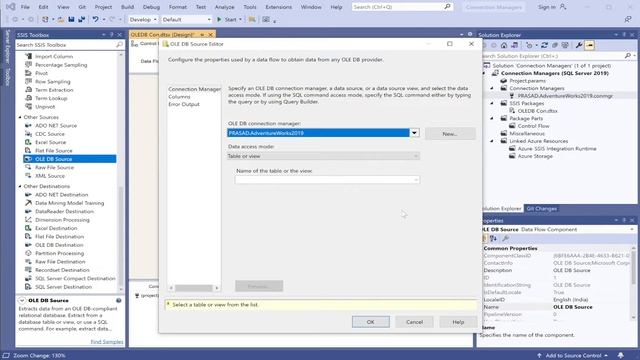Image resolution: width=640 pixels, height=360 pixels.
Task: Click the Cancel button in the dialog
Action: pos(414,322)
